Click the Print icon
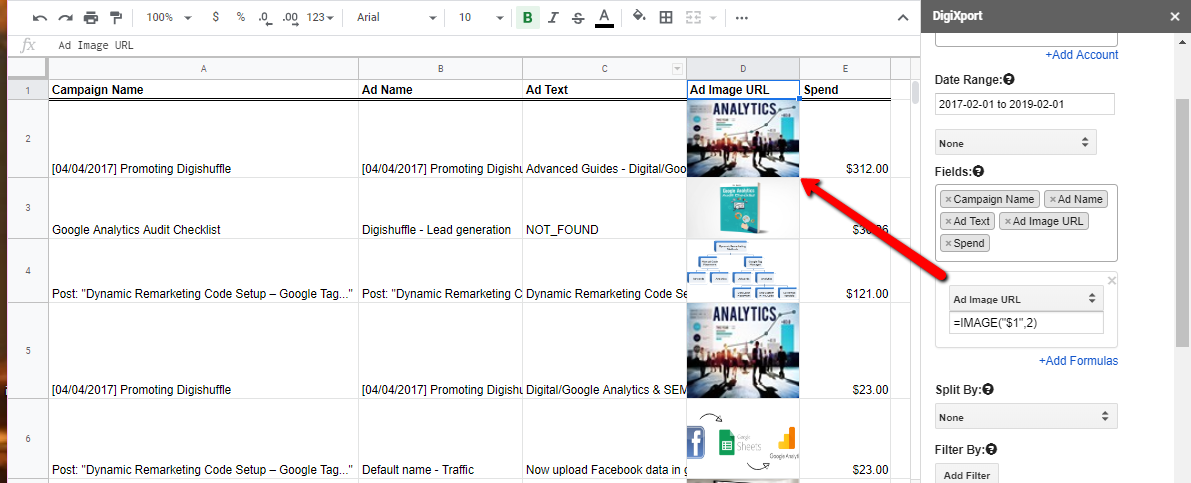This screenshot has height=483, width=1191. [x=91, y=17]
